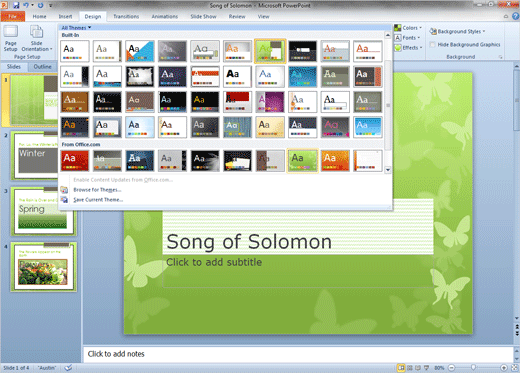The image size is (520, 373).
Task: Click the spell check icon in the status bar
Action: pos(68,368)
